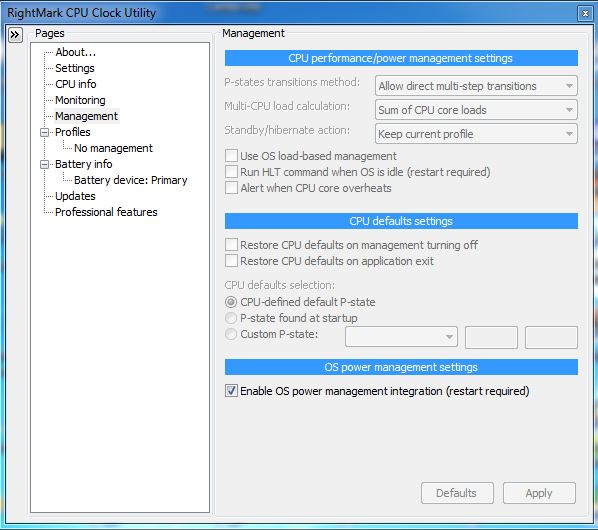The height and width of the screenshot is (530, 598).
Task: Open the Settings page
Action: pos(75,68)
